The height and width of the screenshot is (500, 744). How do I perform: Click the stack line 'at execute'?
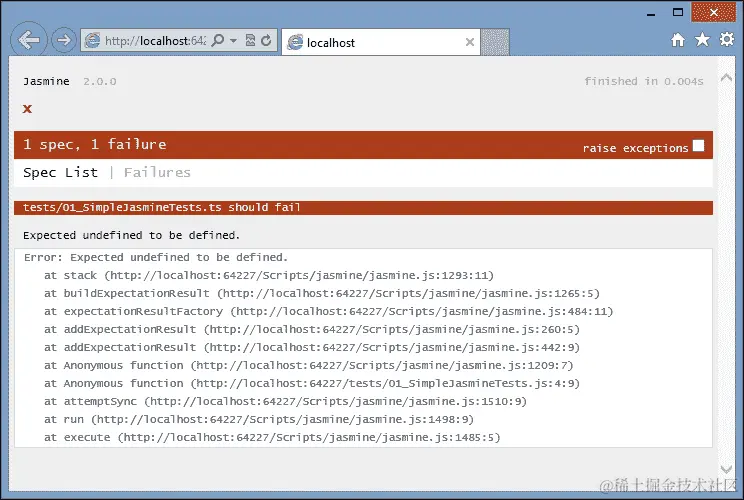[272, 438]
